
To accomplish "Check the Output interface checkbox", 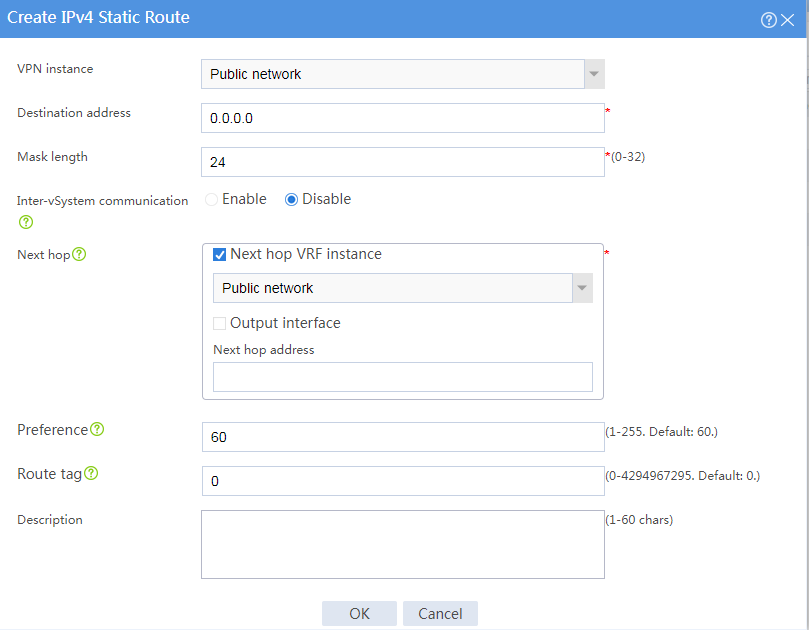I will point(219,323).
